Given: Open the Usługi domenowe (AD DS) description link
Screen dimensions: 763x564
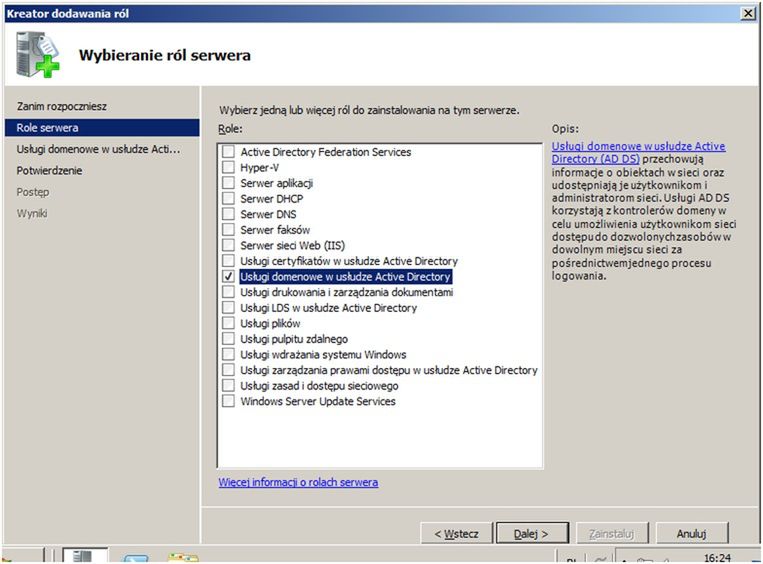Looking at the screenshot, I should 638,152.
